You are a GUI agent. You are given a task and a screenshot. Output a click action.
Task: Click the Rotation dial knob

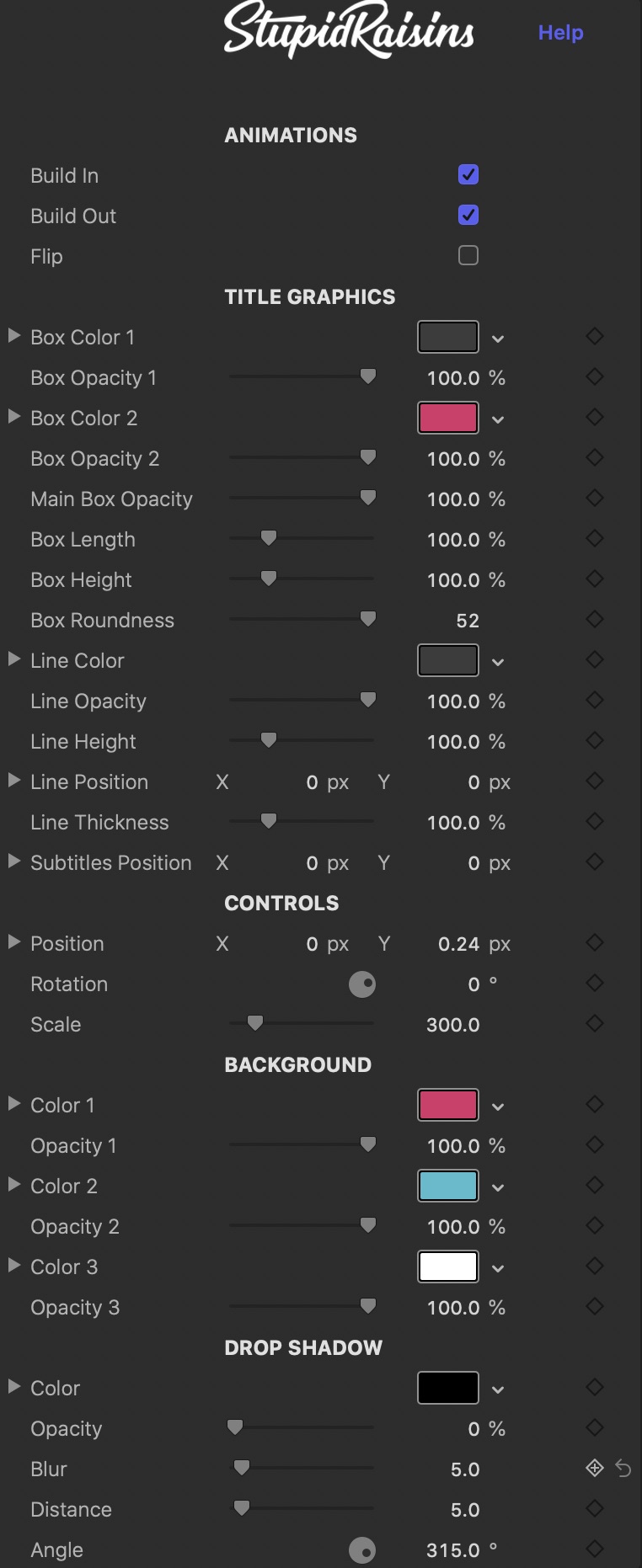tap(362, 984)
